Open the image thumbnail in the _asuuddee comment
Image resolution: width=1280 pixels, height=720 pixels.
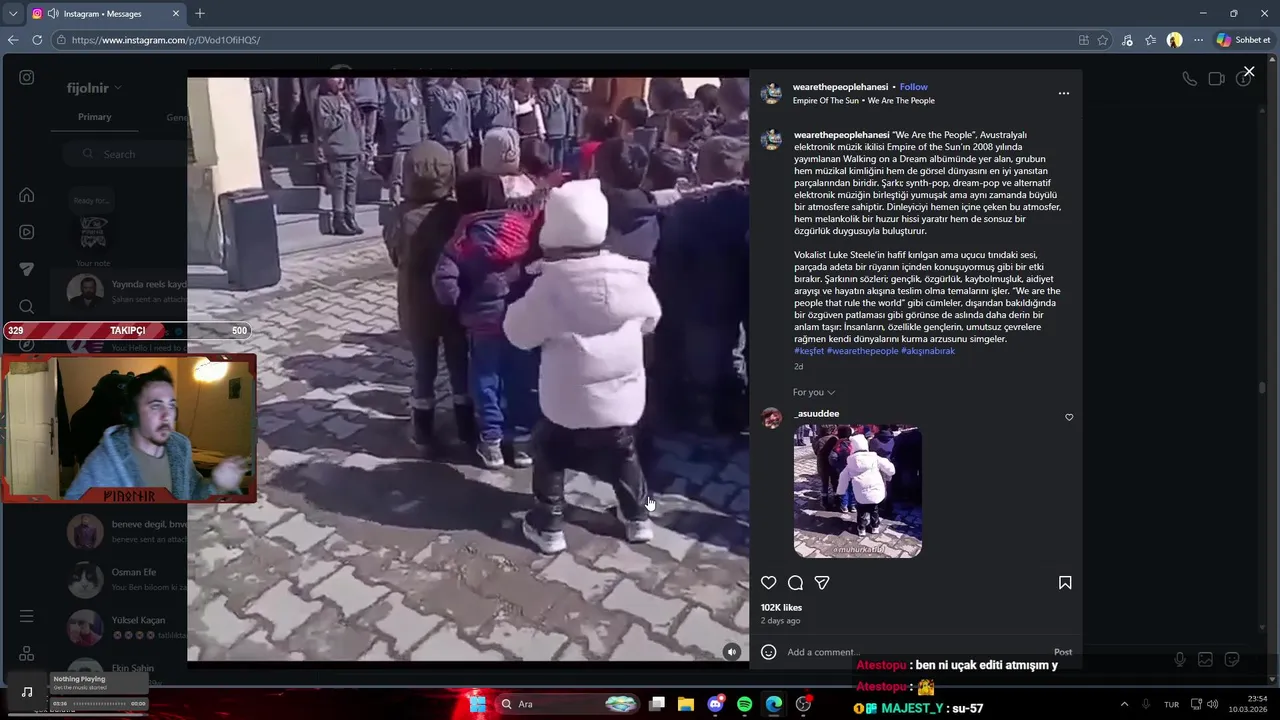[x=857, y=491]
